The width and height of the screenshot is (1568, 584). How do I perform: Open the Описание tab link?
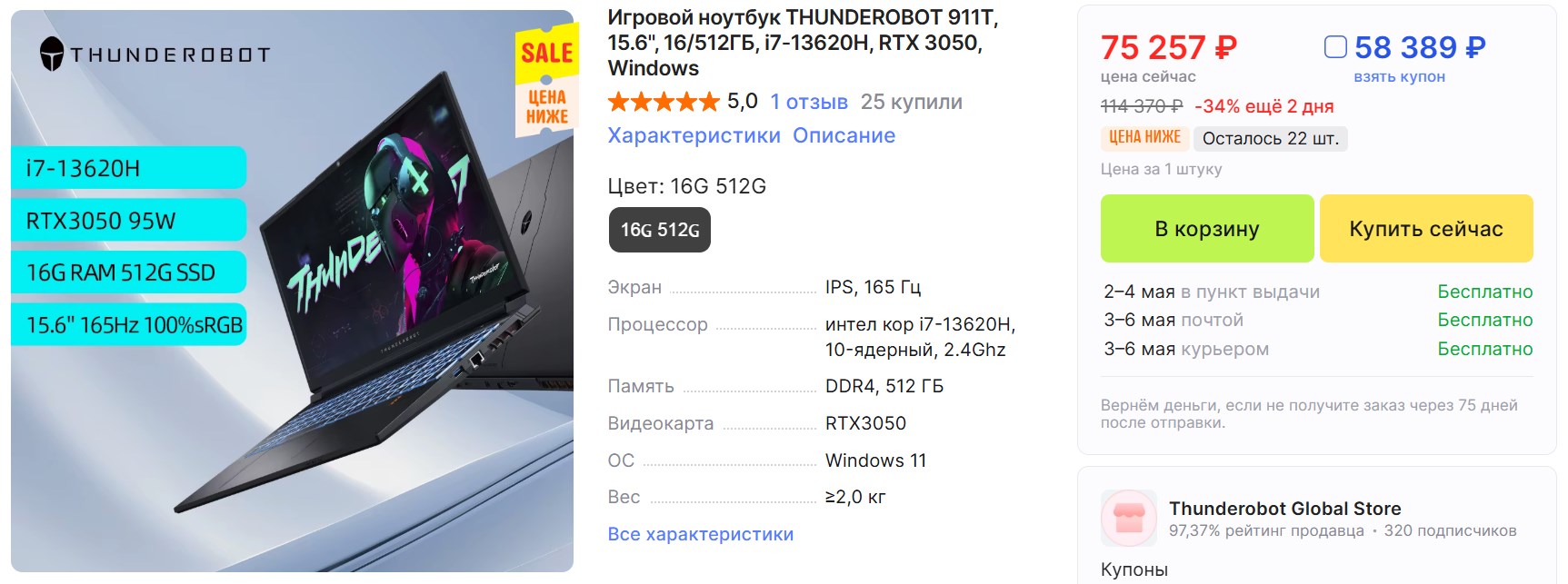pos(844,135)
